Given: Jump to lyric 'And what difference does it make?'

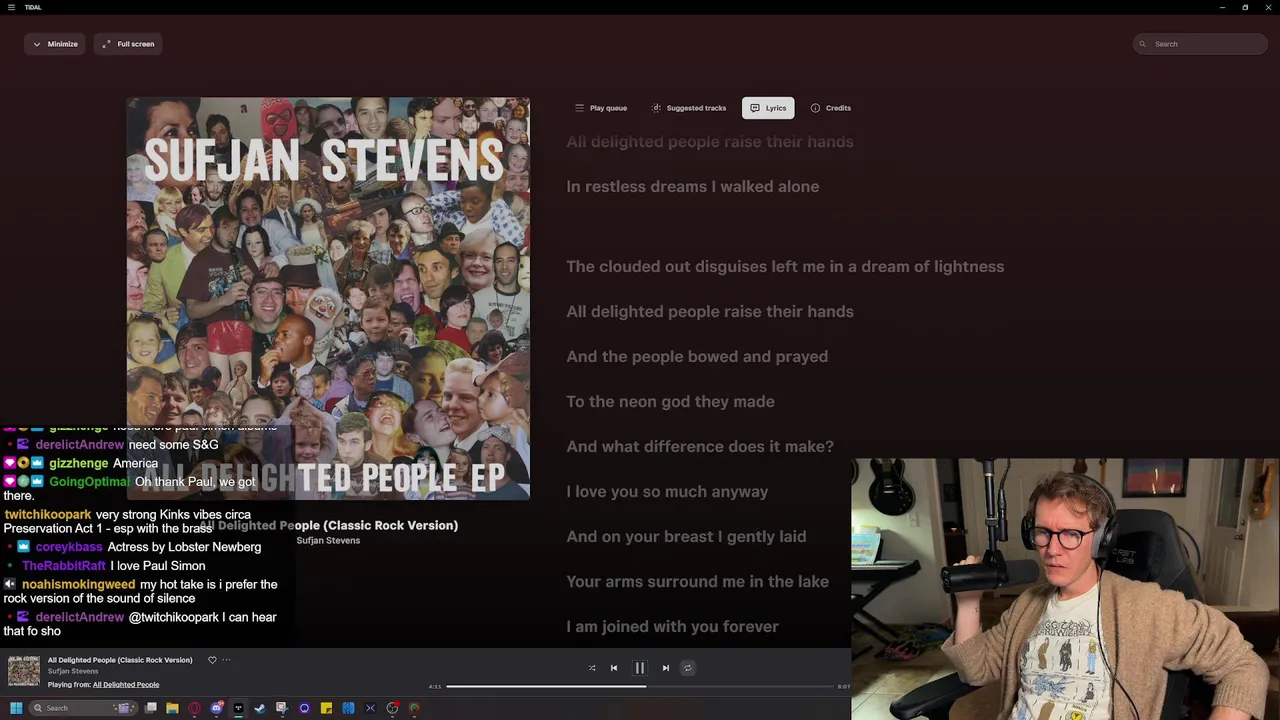Looking at the screenshot, I should coord(700,446).
